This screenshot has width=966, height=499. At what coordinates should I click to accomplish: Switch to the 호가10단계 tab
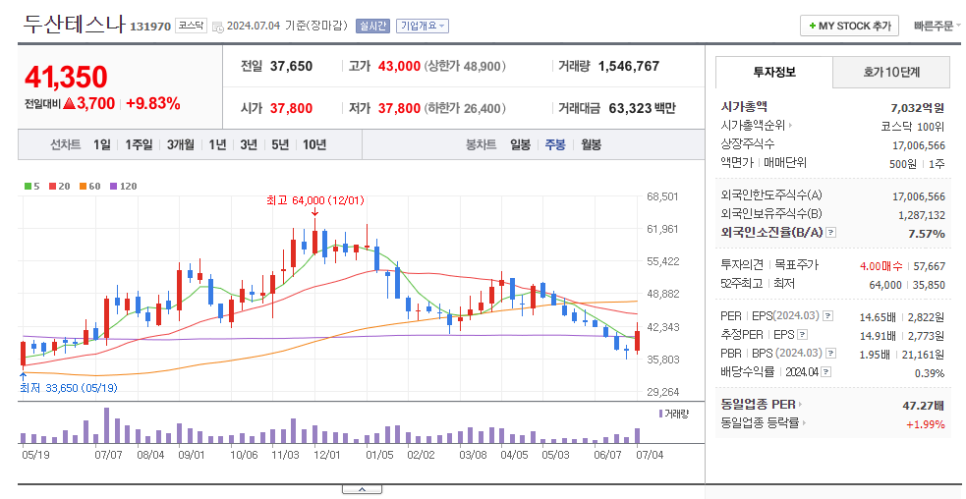pyautogui.click(x=891, y=72)
